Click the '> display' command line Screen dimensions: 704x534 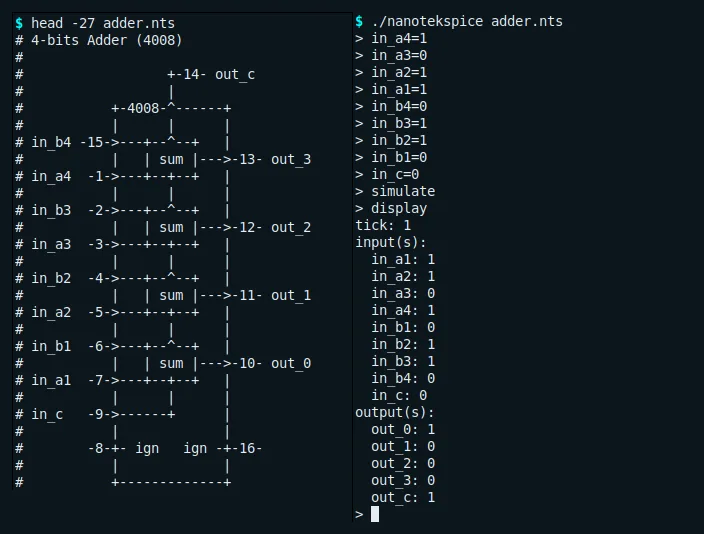point(391,208)
